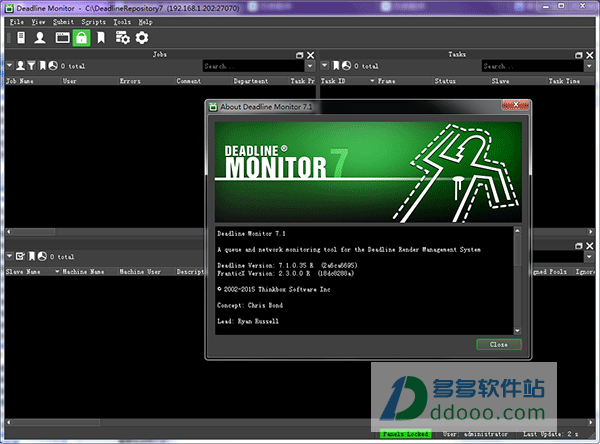Screen dimensions: 600x444
Task: Click the slave machine icon in main toolbar
Action: click(21, 38)
